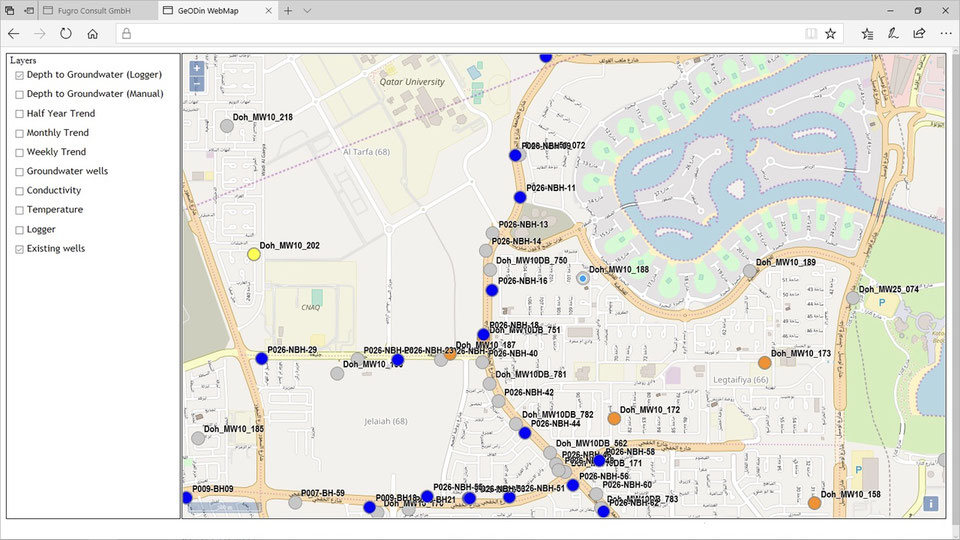Zoom out on the map

coord(196,84)
